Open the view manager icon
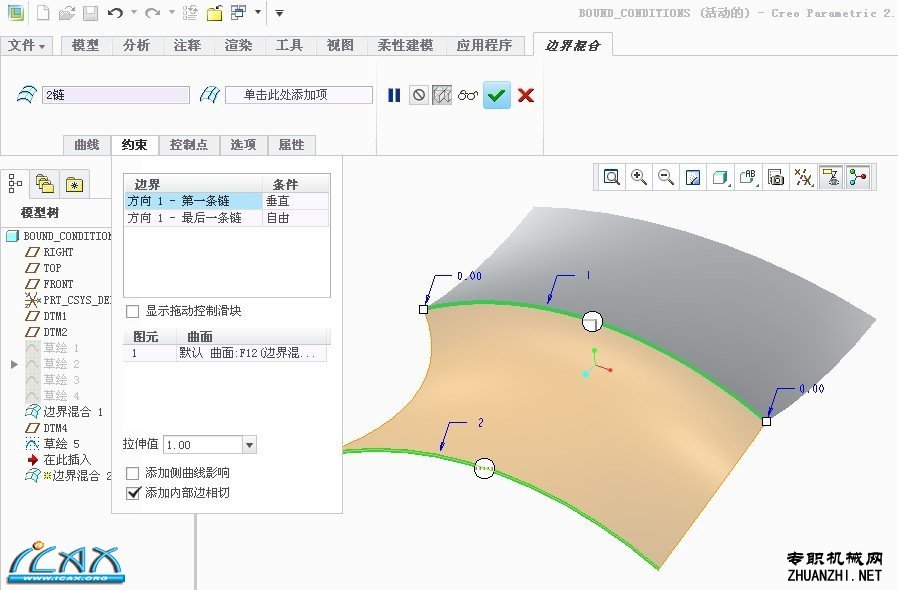The image size is (898, 590). [x=776, y=177]
